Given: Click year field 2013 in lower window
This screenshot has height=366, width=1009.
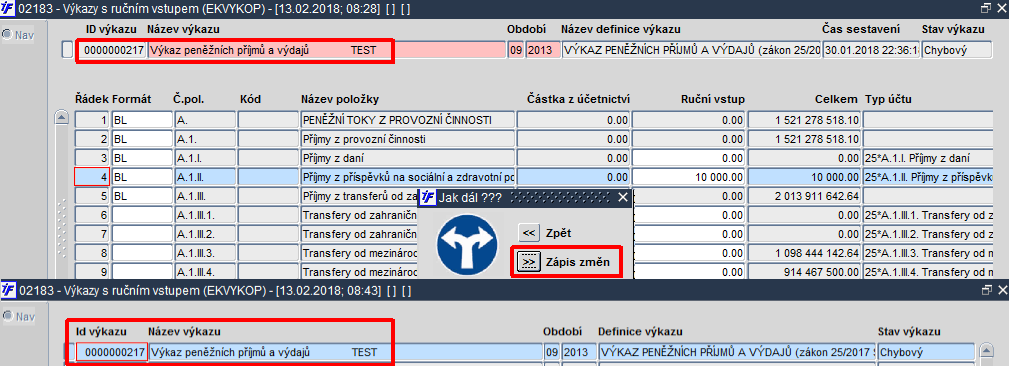Looking at the screenshot, I should (x=579, y=352).
